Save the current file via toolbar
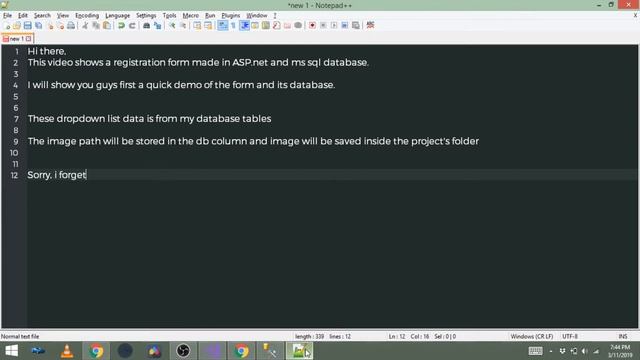The width and height of the screenshot is (640, 360). 27,25
